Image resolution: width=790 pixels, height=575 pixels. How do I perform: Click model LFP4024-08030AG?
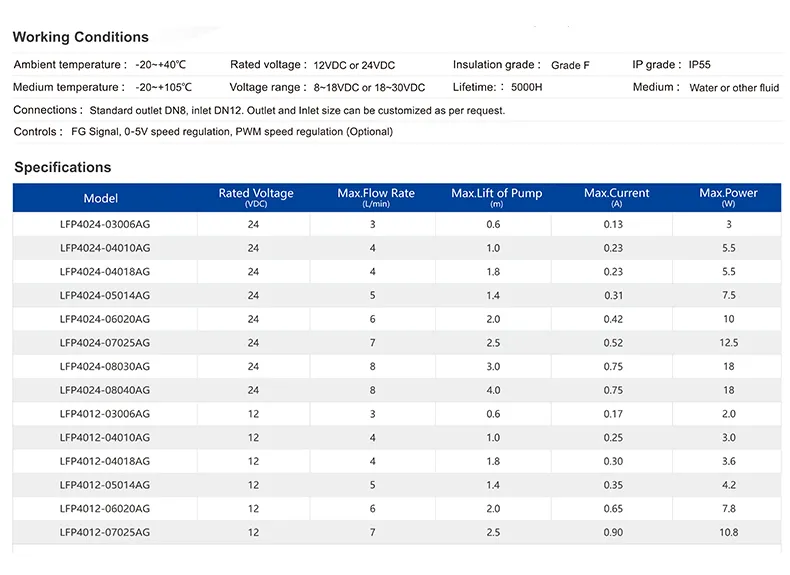point(105,366)
